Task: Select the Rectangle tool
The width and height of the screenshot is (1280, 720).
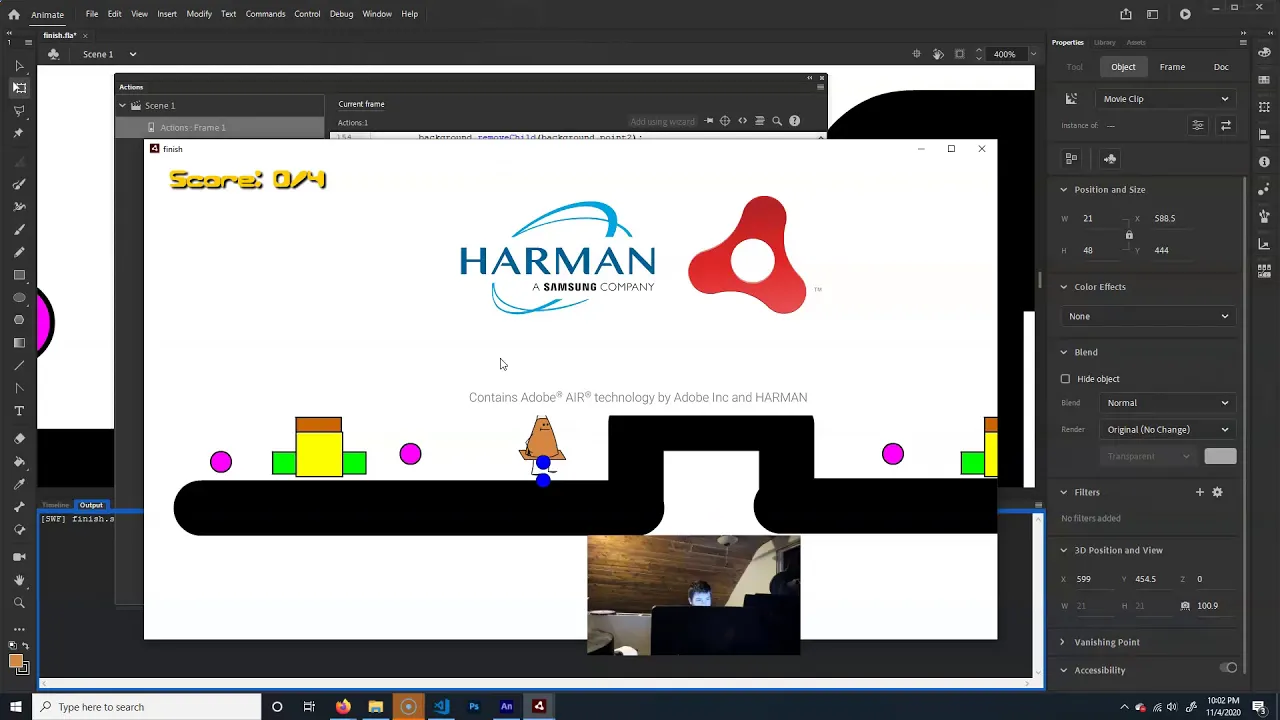Action: pos(19,275)
